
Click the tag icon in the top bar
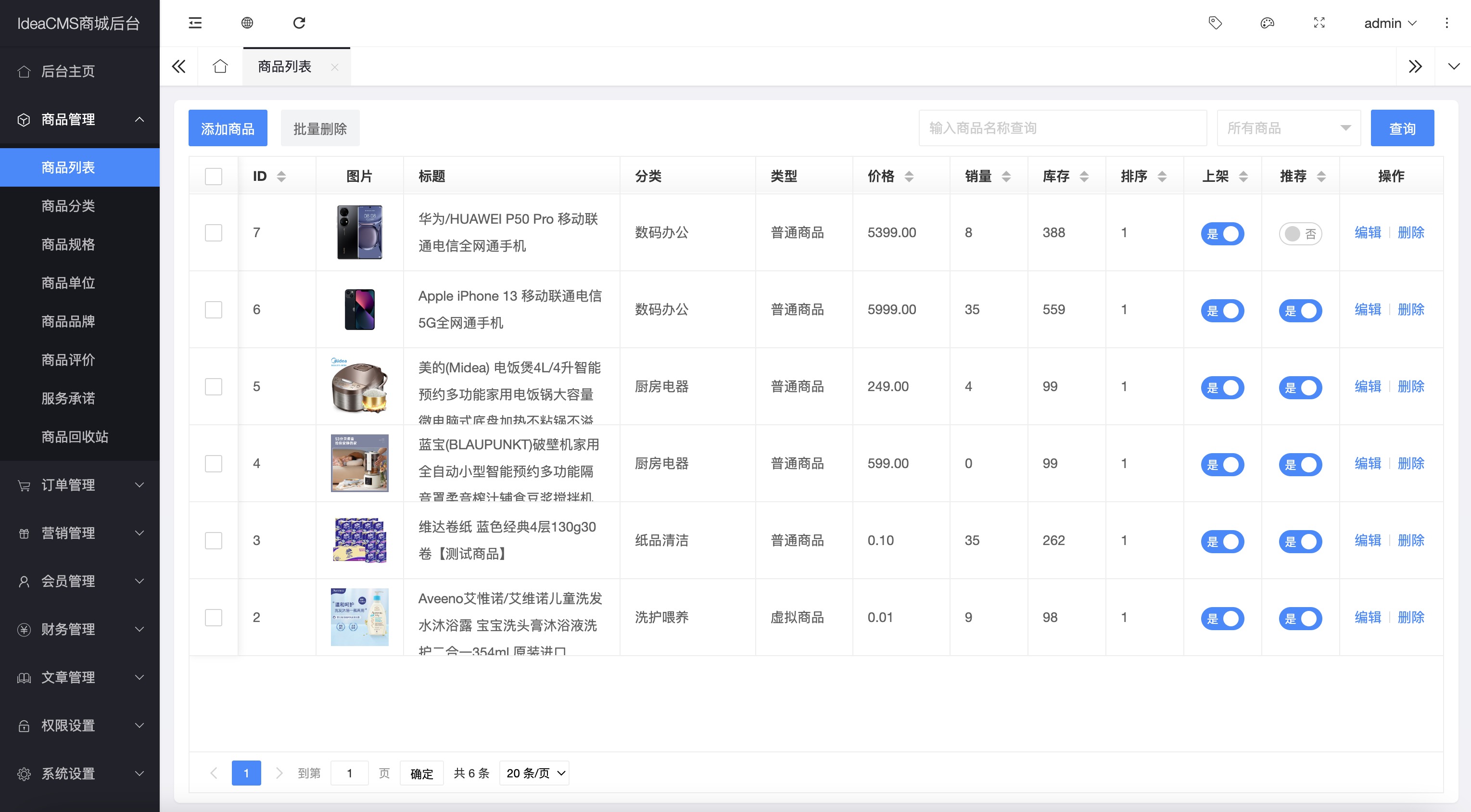[1215, 23]
